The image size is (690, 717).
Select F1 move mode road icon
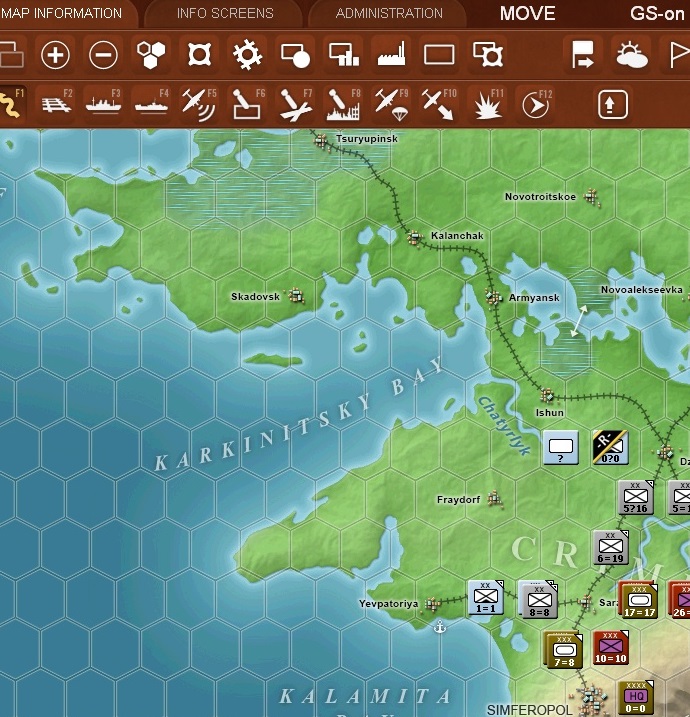pos(11,104)
